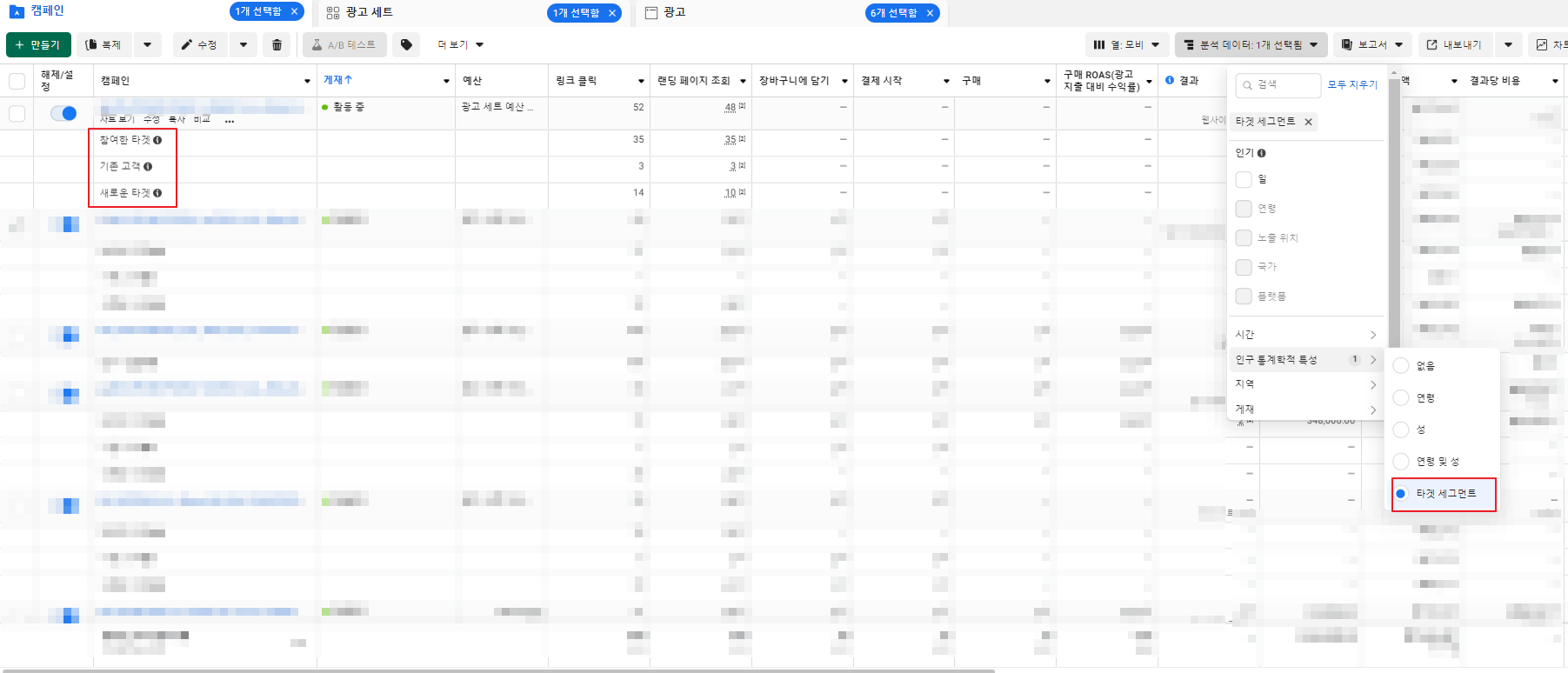Viewport: 1568px width, 673px height.
Task: Click info icon next to 새로운 타겟
Action: (157, 193)
